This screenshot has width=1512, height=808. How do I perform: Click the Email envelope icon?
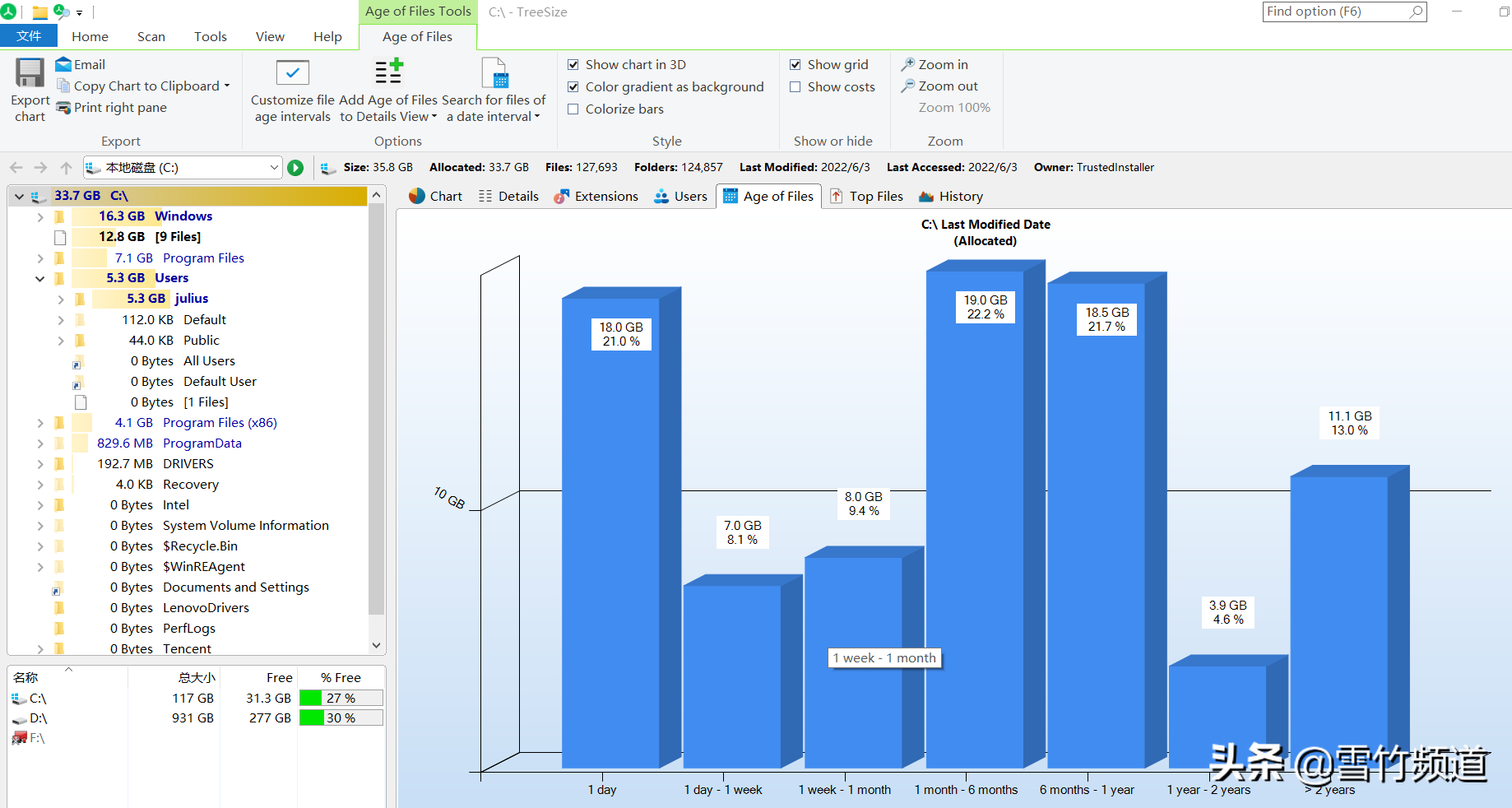(x=63, y=64)
